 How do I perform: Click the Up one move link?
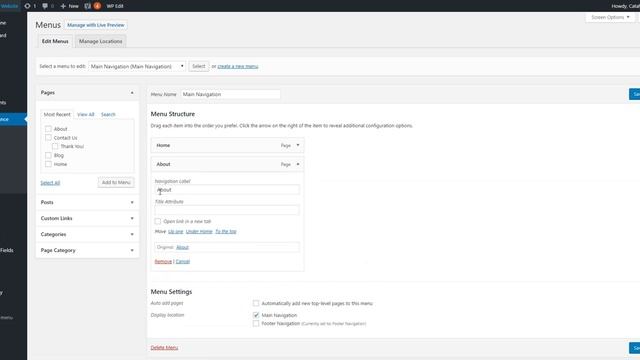176,231
